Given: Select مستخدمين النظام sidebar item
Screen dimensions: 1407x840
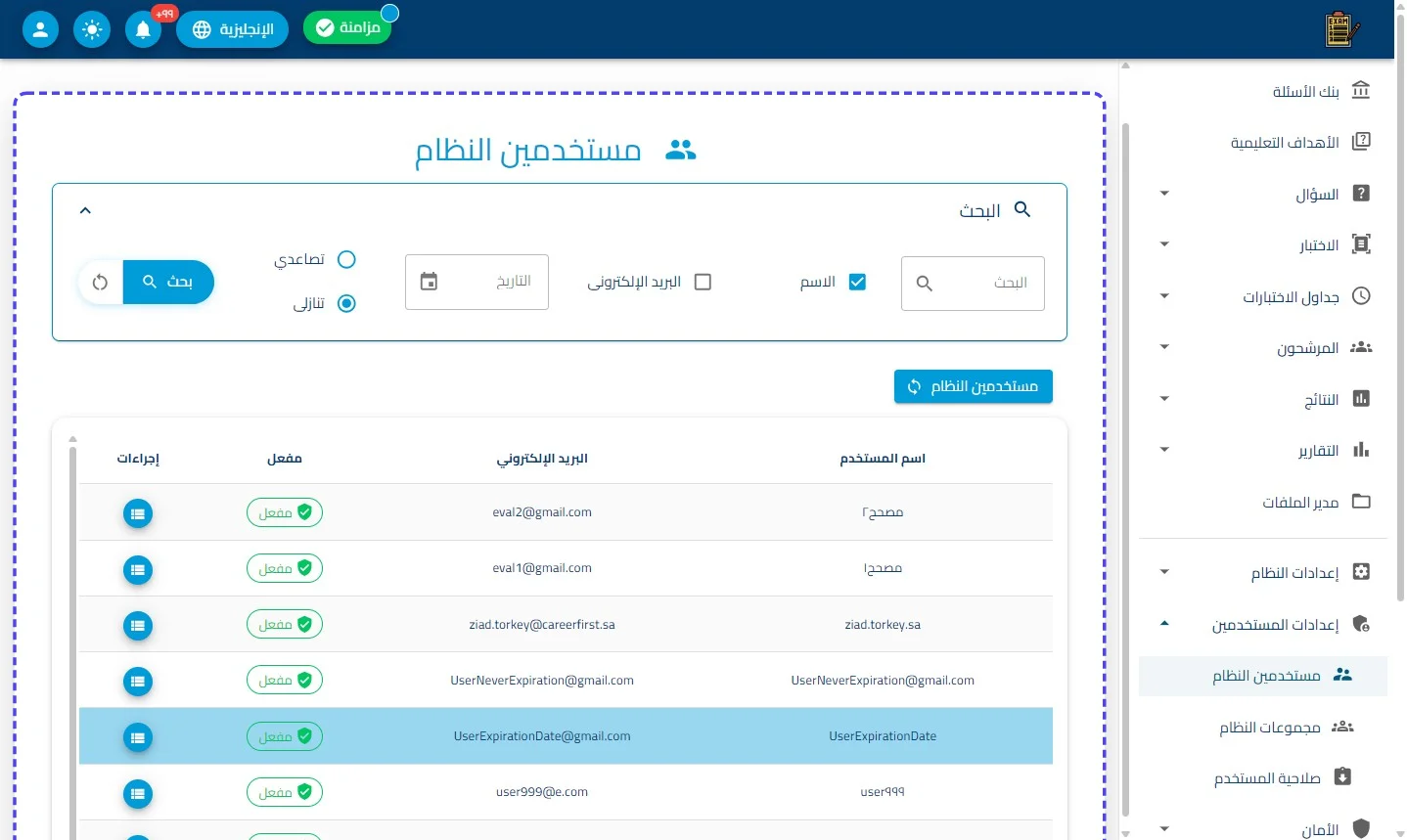Looking at the screenshot, I should tap(1263, 676).
